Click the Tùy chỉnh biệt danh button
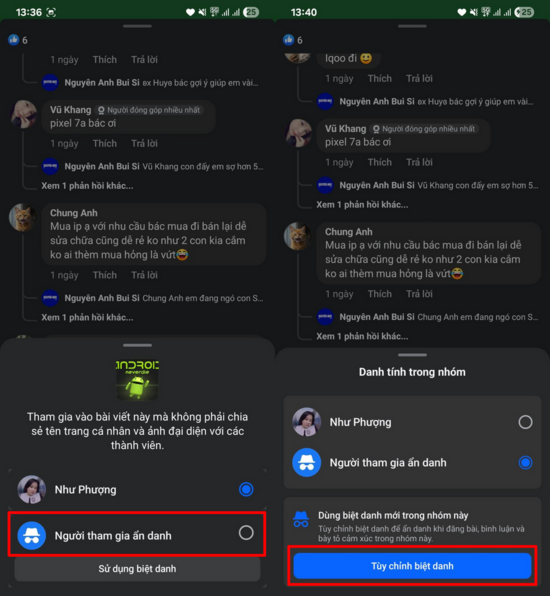Image resolution: width=550 pixels, height=596 pixels. (x=412, y=566)
